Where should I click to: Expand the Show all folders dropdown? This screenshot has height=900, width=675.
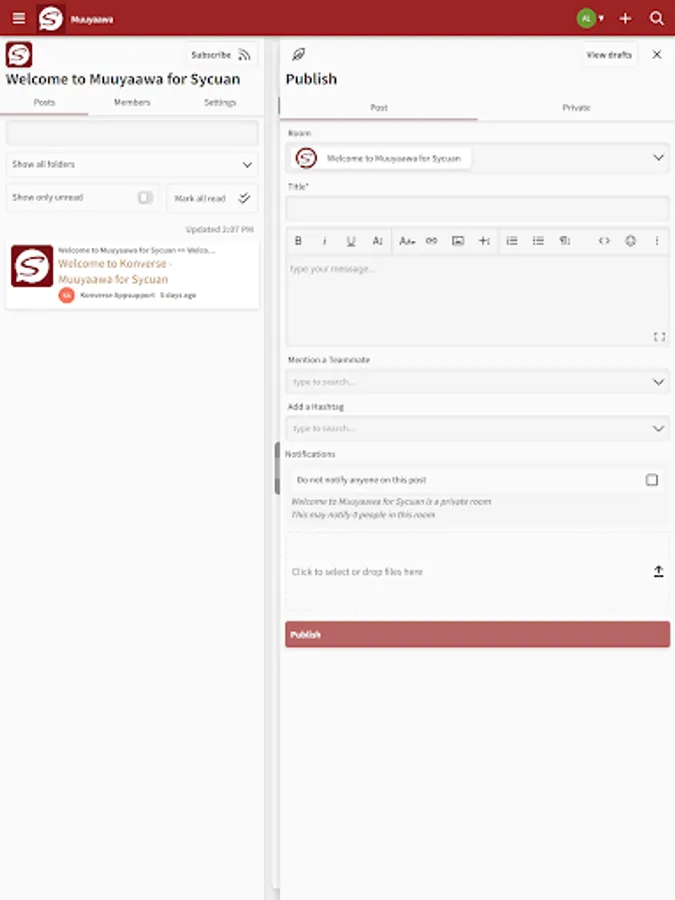132,164
